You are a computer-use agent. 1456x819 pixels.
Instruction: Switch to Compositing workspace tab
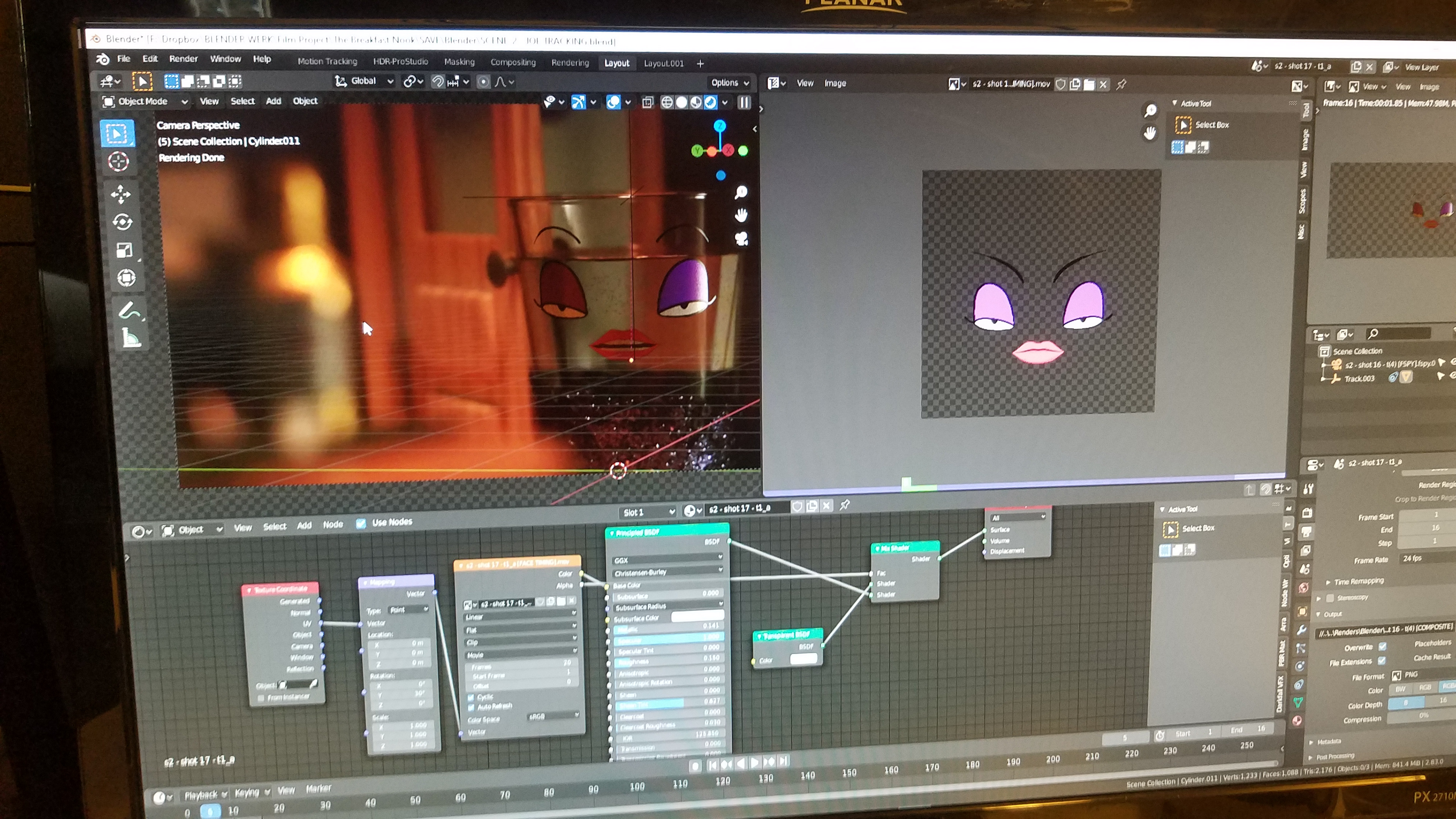pyautogui.click(x=513, y=62)
